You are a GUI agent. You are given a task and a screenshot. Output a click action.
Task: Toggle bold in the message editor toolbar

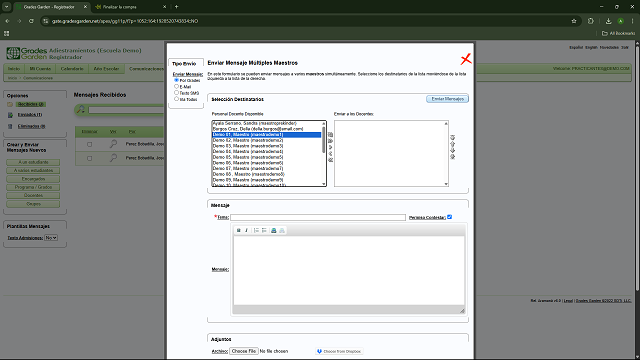coord(239,231)
